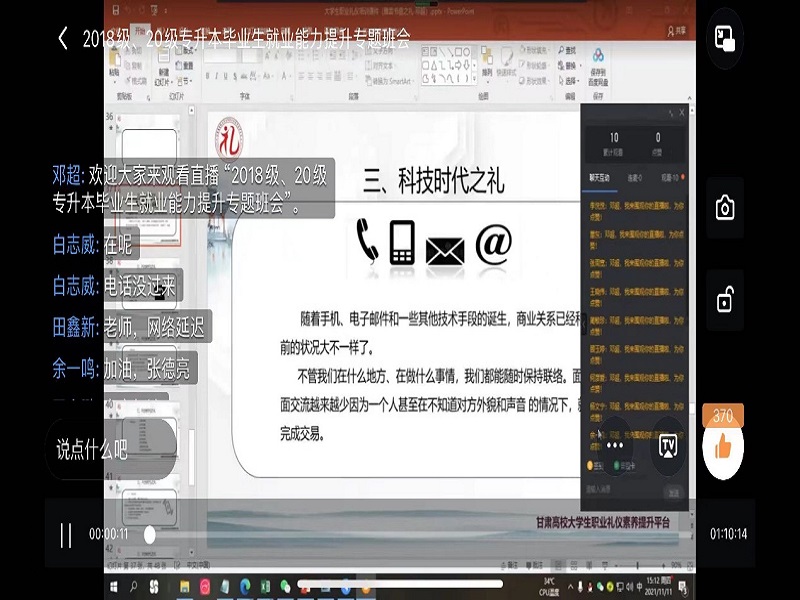The height and width of the screenshot is (600, 800).
Task: Close the live interaction panel with X
Action: click(x=683, y=113)
